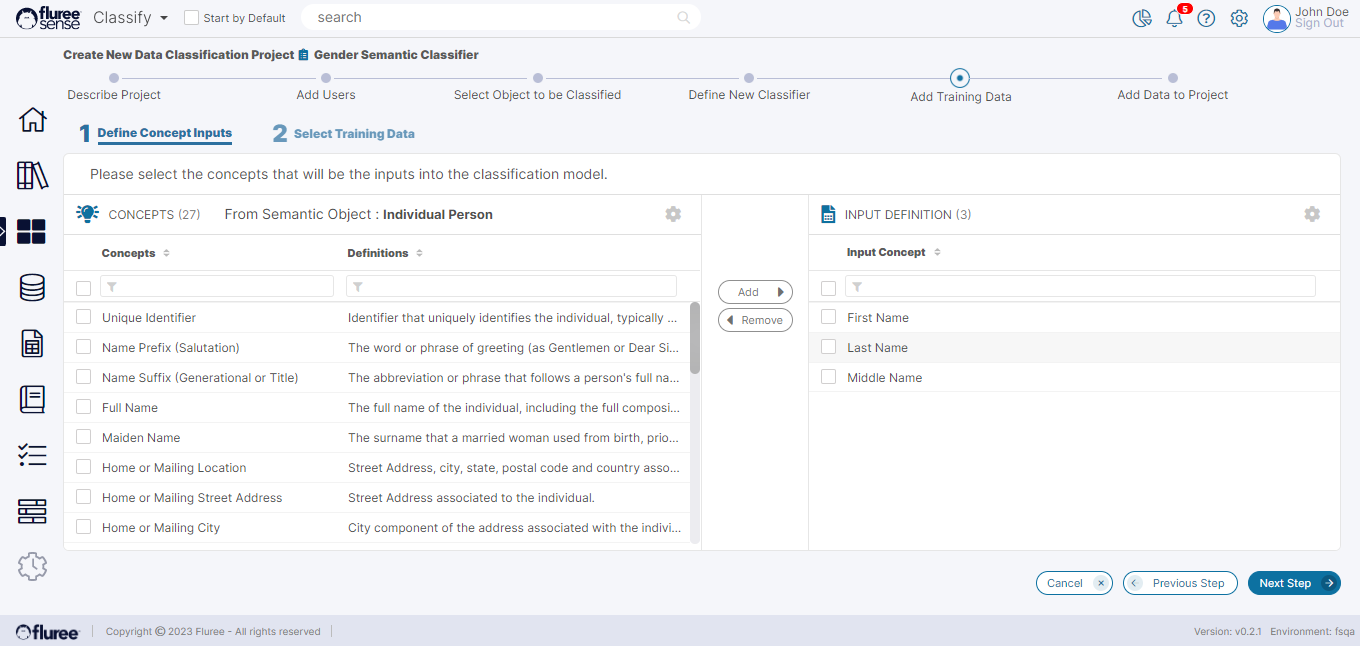This screenshot has width=1360, height=646.
Task: Open the checklist icon in sidebar
Action: 32,456
